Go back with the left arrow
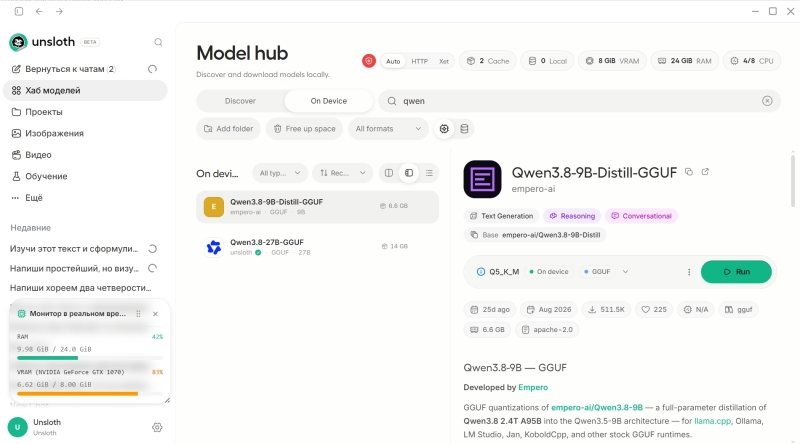Screen dimensions: 800x444 pos(39,11)
